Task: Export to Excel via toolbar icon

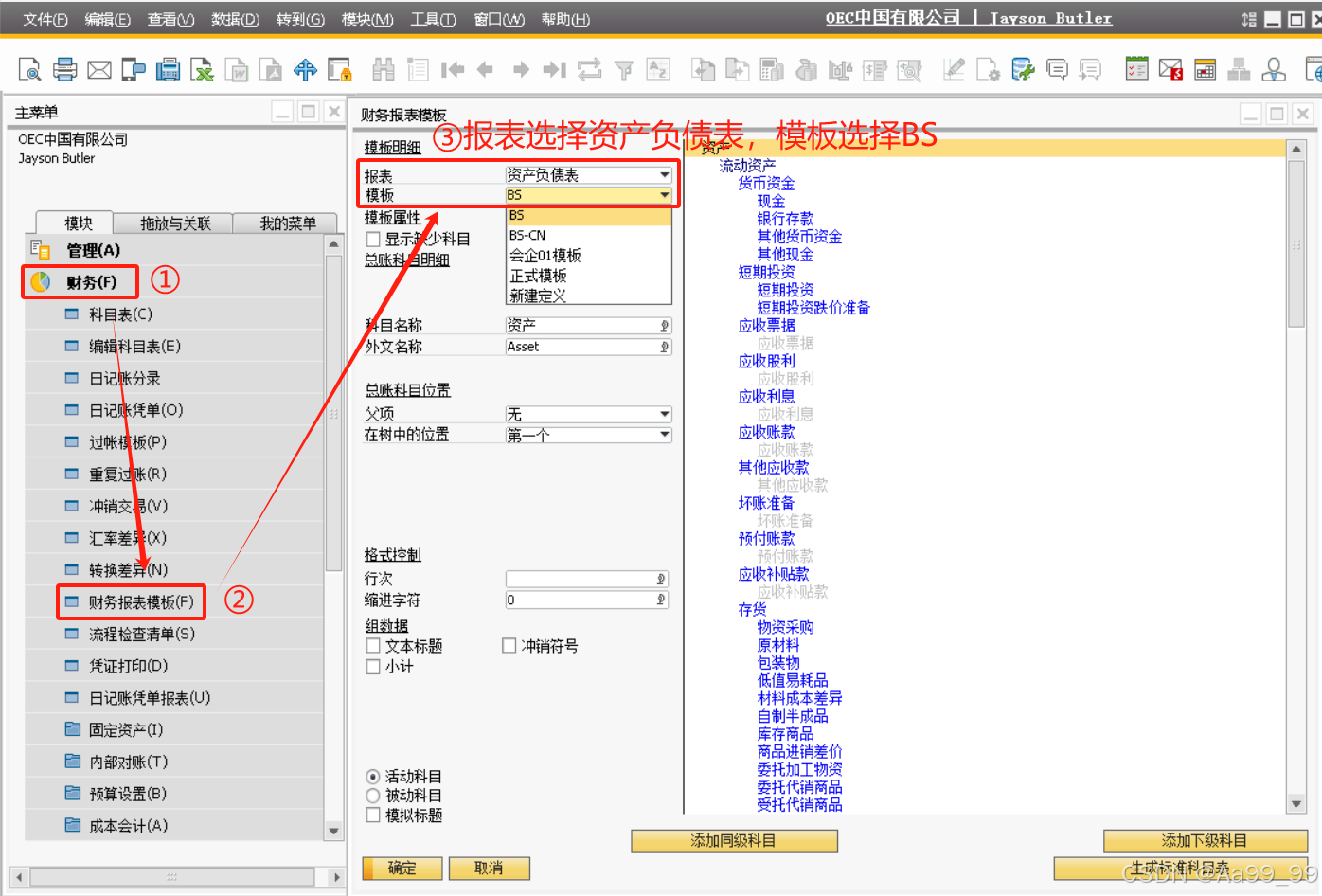Action: click(x=202, y=68)
